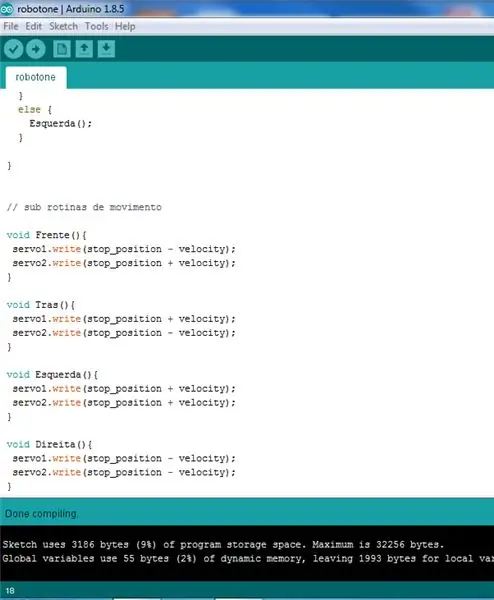Open the Sketch menu
Viewport: 494px width, 600px height.
pyautogui.click(x=64, y=26)
